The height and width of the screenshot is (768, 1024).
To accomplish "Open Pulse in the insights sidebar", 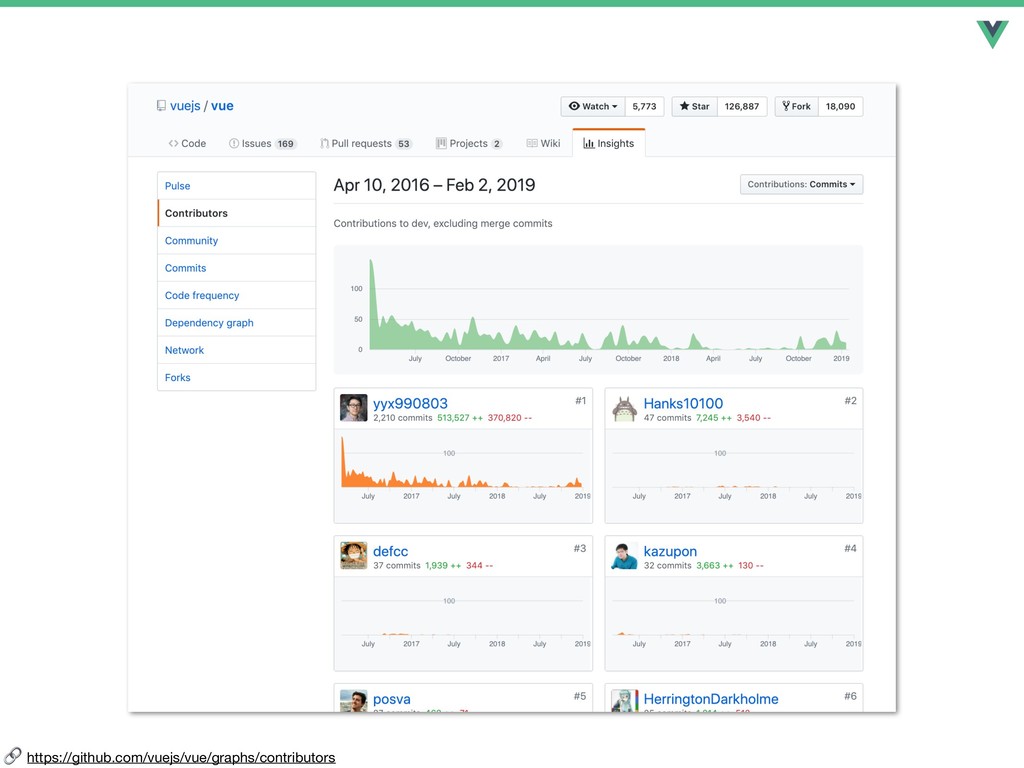I will click(x=236, y=185).
